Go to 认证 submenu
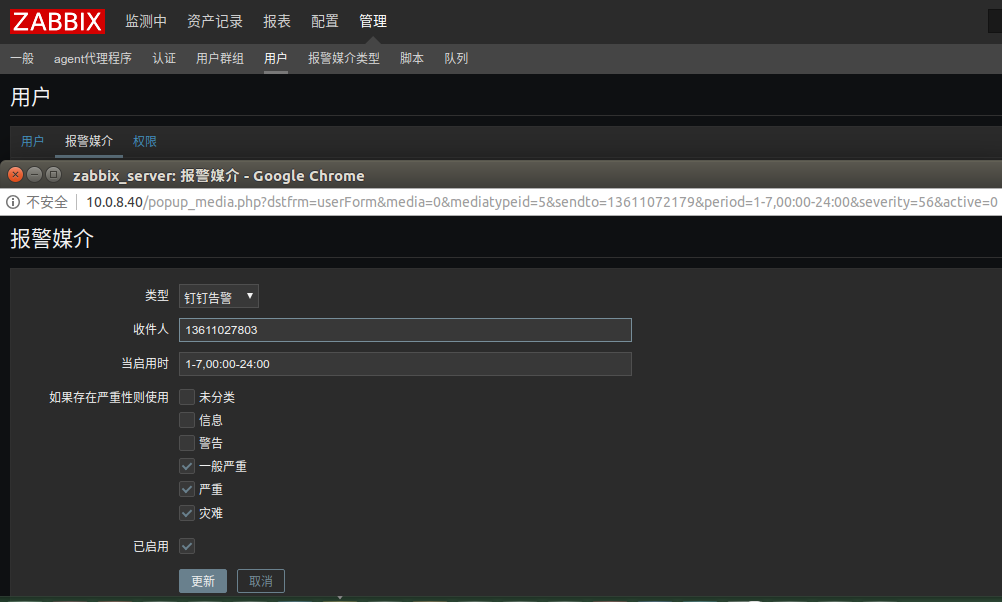The image size is (1002, 602). 164,58
